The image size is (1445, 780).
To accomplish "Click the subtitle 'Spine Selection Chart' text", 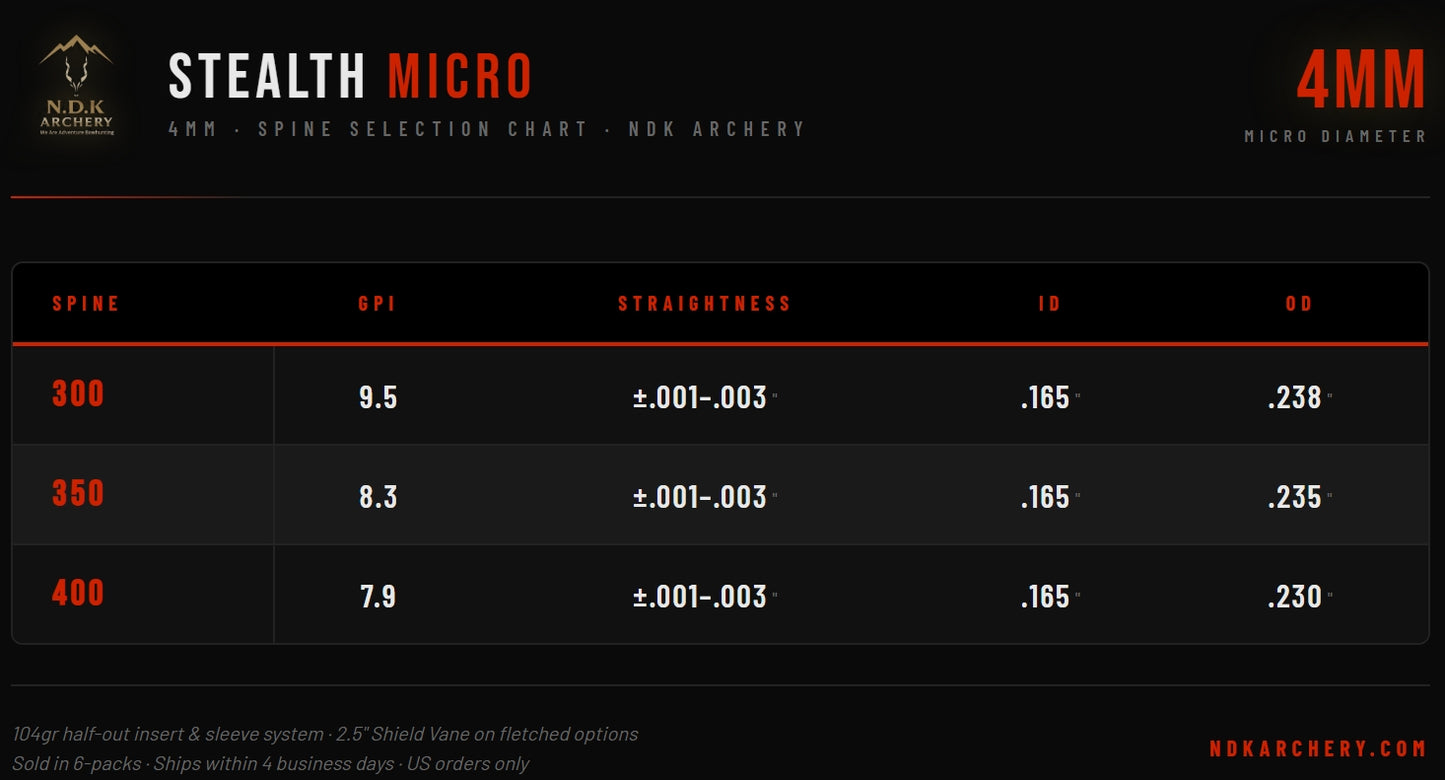I will coord(423,129).
